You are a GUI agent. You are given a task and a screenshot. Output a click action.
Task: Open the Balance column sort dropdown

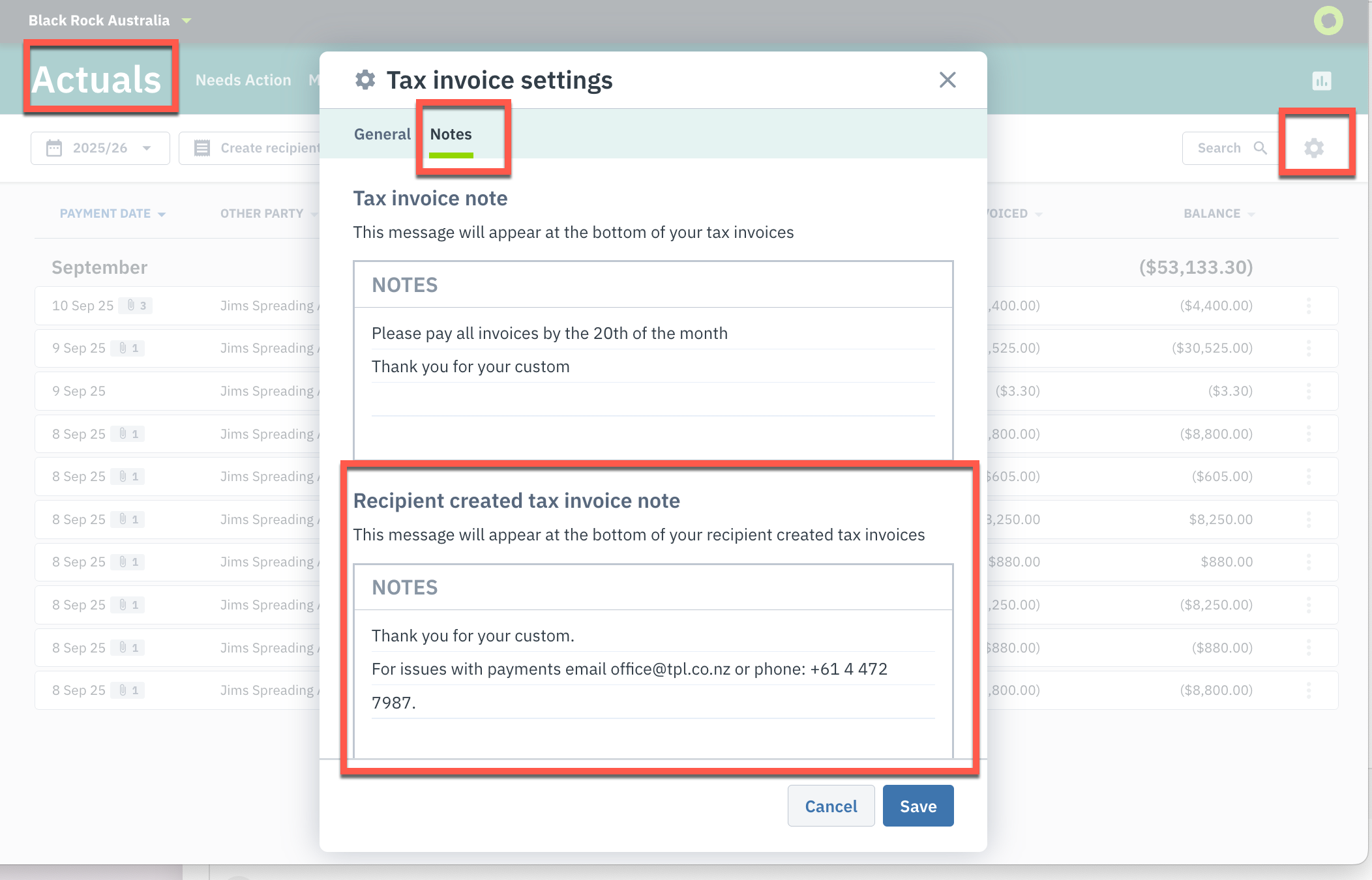coord(1251,214)
